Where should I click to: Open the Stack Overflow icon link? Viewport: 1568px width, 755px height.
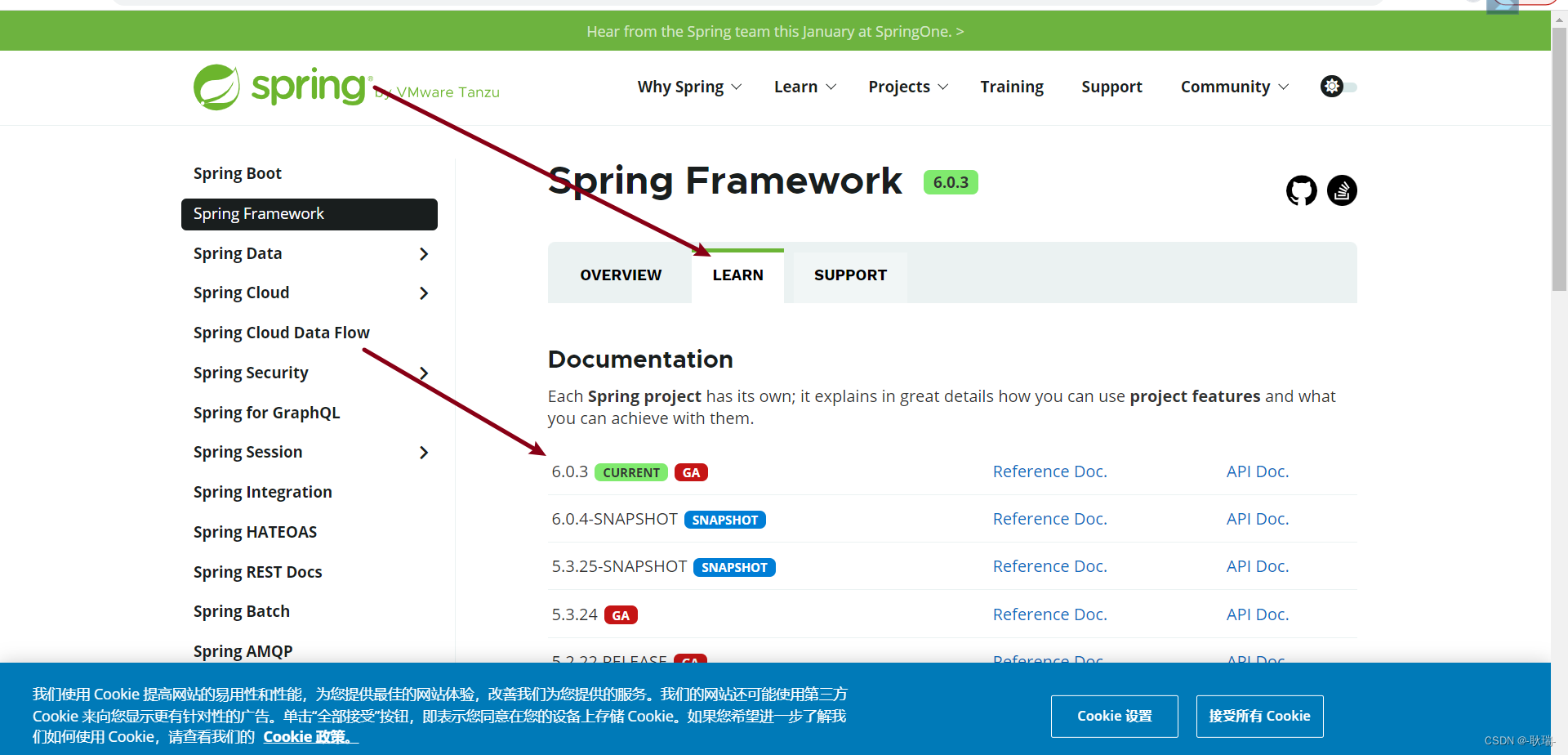[1342, 190]
